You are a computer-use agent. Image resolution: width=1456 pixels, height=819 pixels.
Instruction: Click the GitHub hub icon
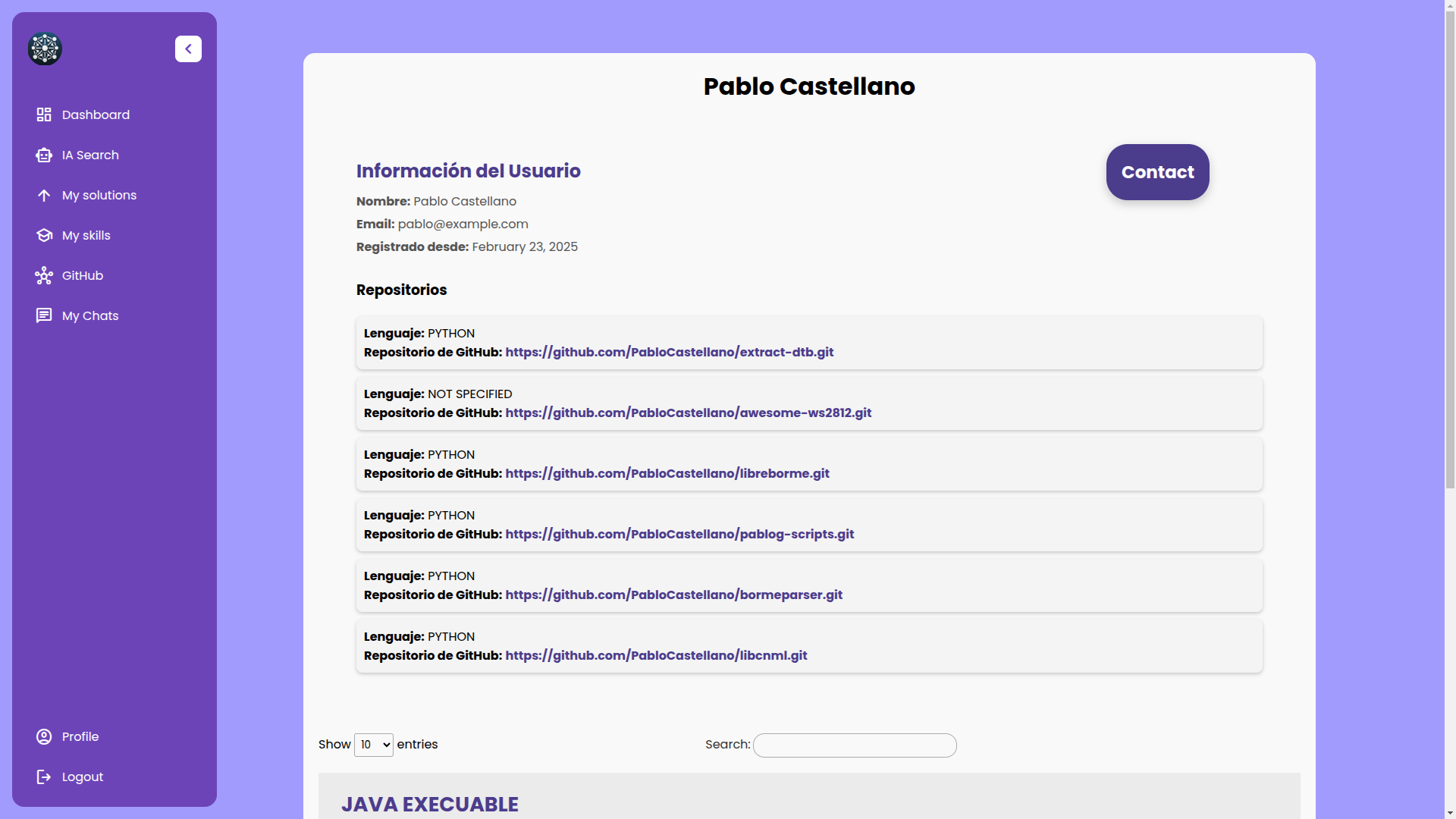44,276
